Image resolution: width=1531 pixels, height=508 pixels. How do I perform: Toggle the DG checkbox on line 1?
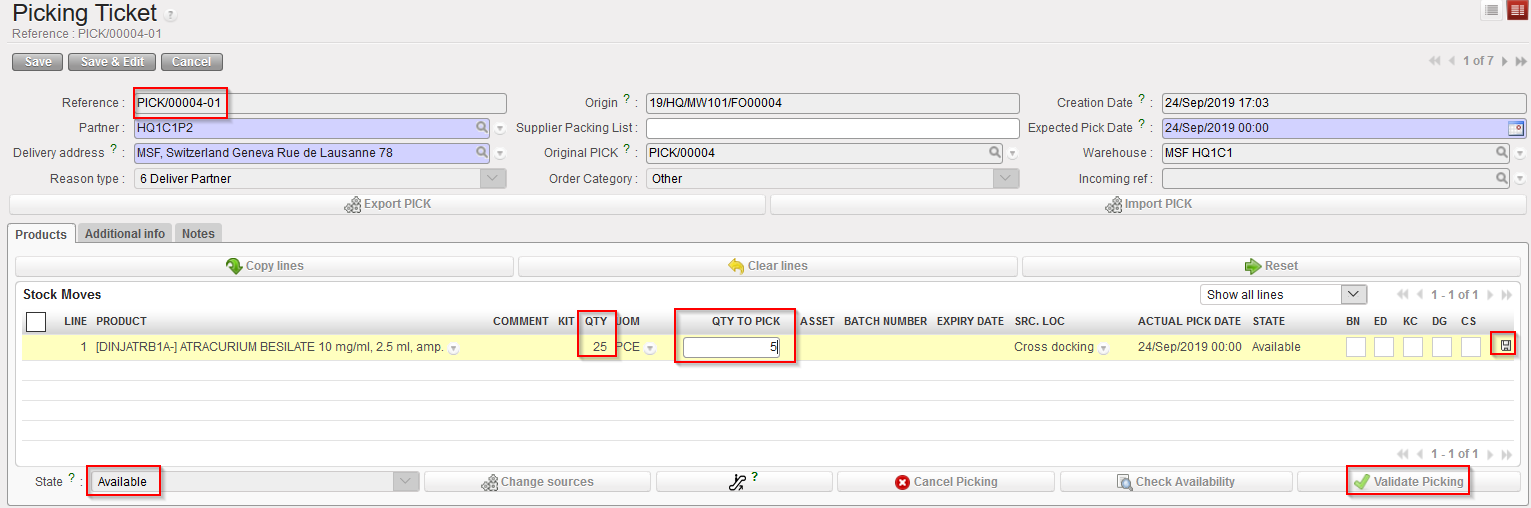tap(1441, 347)
